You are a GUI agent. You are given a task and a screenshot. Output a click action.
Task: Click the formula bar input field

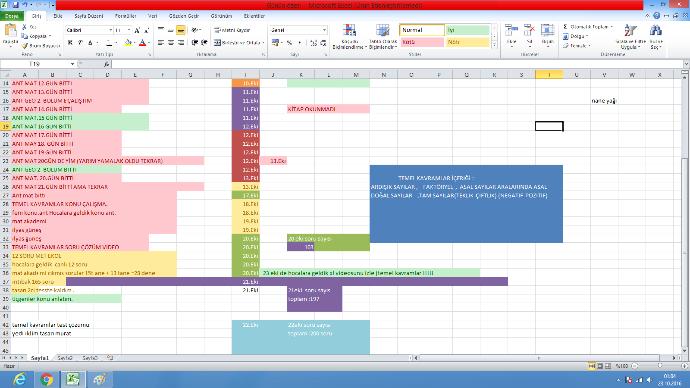(396, 64)
